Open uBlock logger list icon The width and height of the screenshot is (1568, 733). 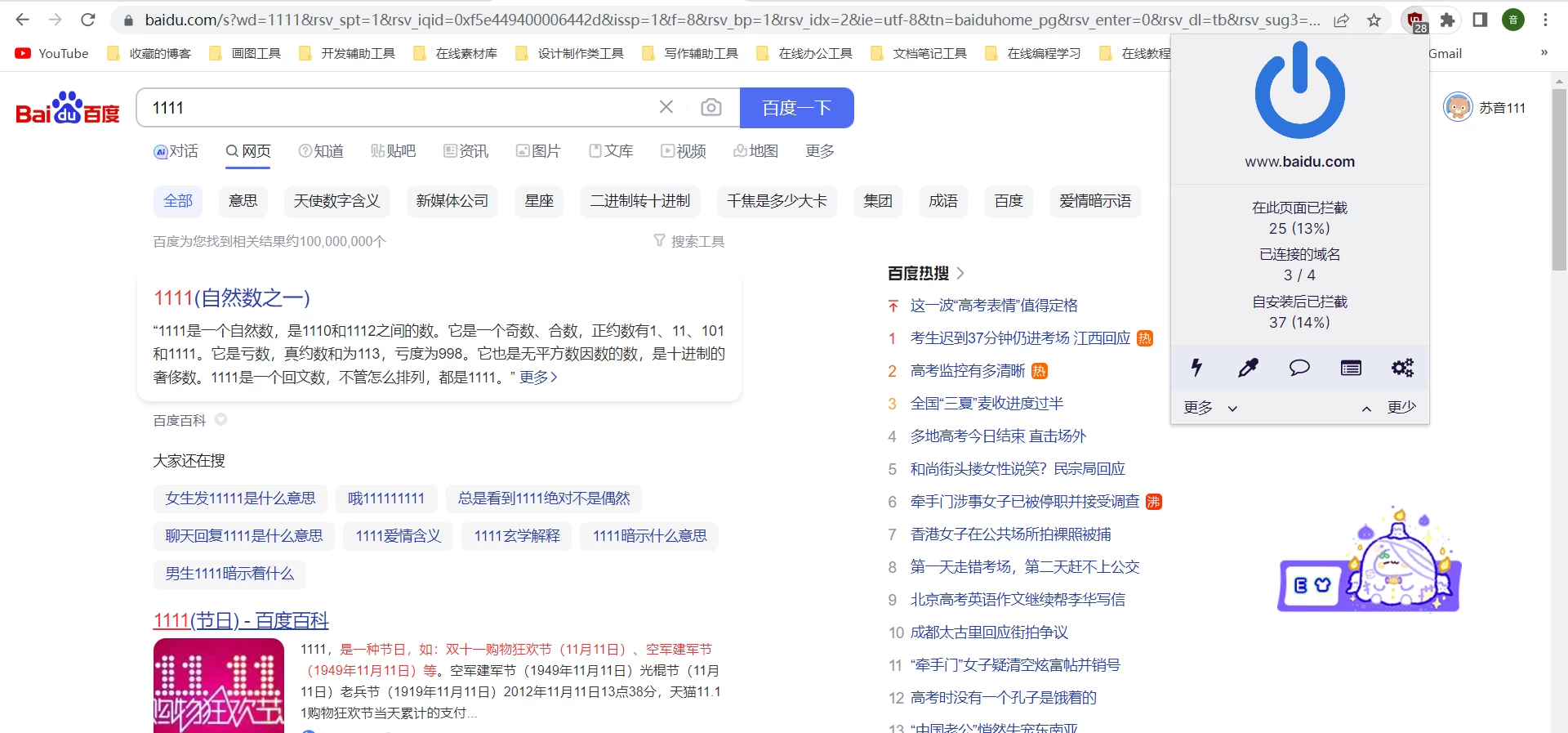[1351, 368]
